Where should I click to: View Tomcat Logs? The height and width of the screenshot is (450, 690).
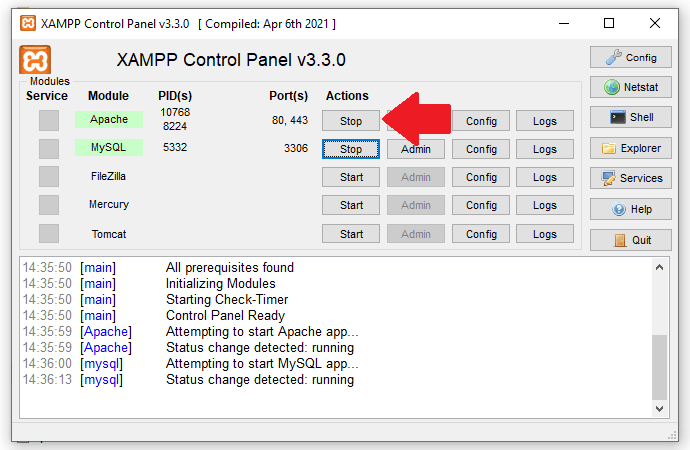pyautogui.click(x=545, y=234)
